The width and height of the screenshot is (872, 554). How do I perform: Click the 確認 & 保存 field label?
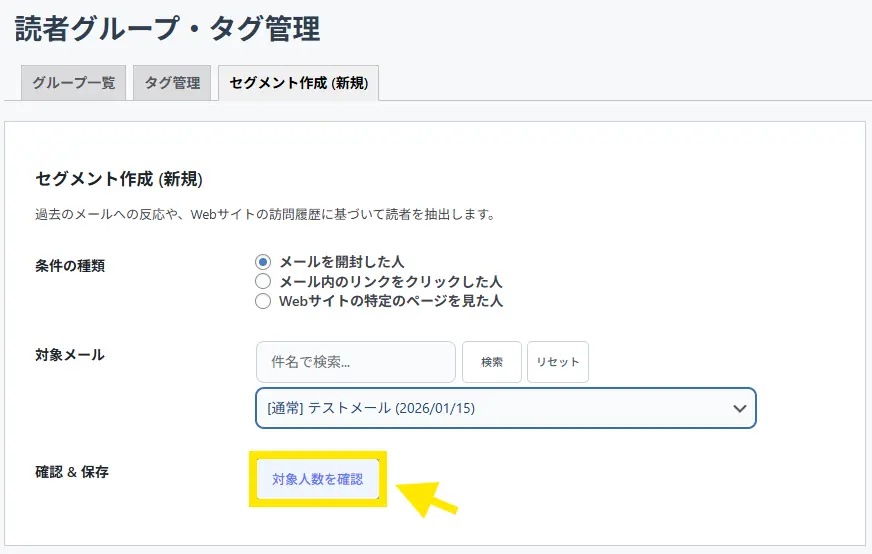tap(72, 471)
